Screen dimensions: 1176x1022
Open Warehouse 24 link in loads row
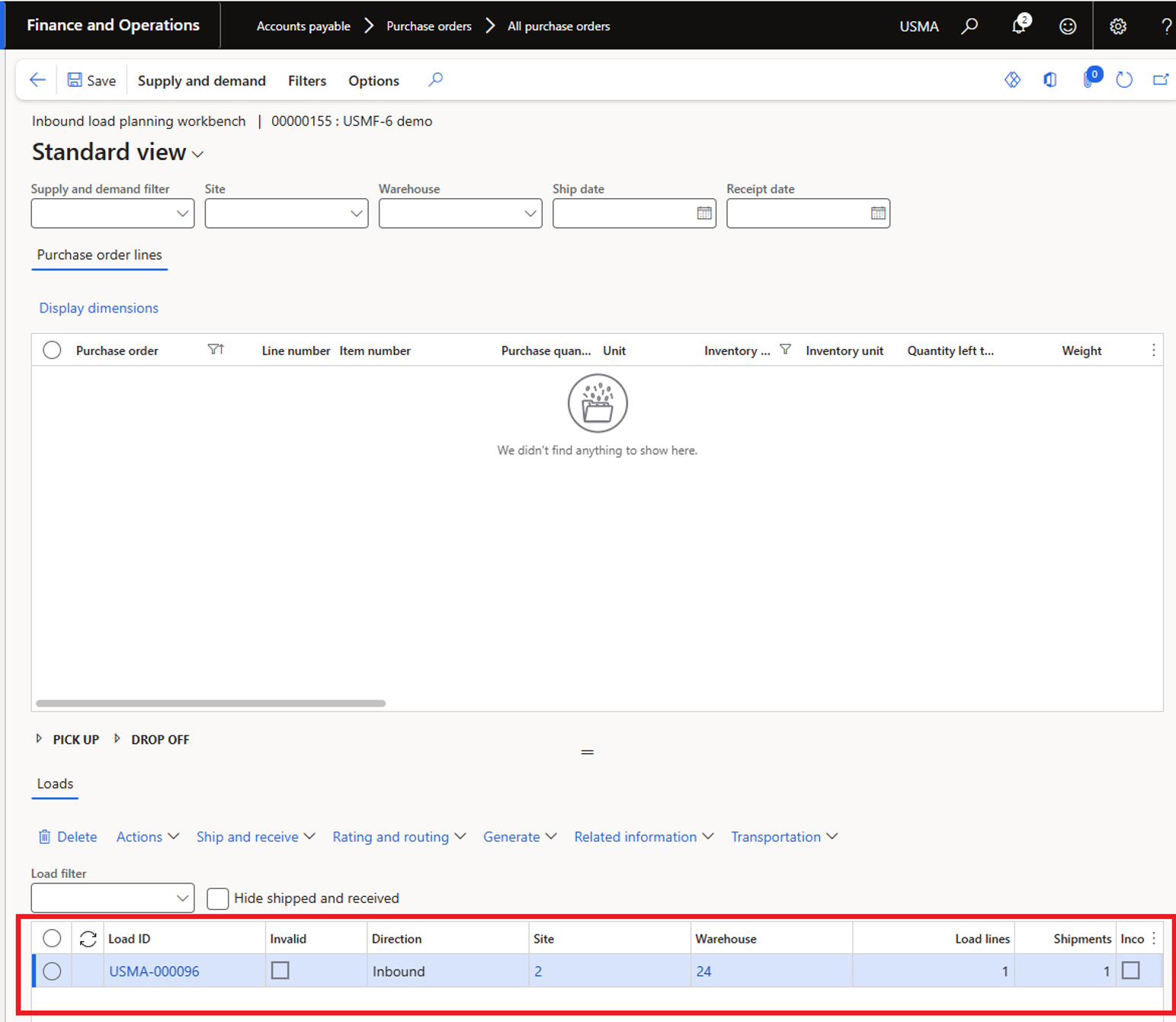point(703,972)
